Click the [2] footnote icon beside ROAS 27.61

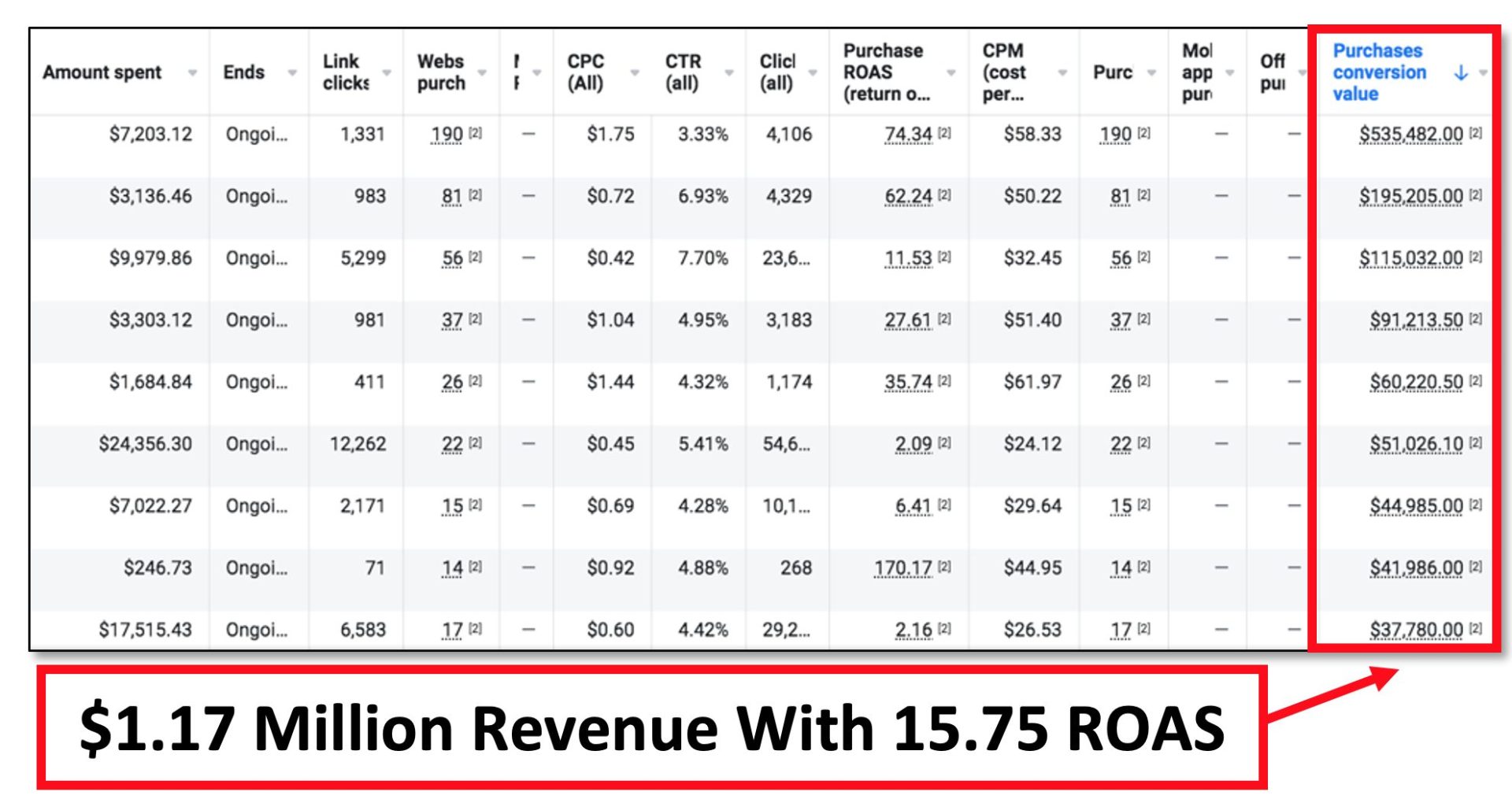point(944,319)
